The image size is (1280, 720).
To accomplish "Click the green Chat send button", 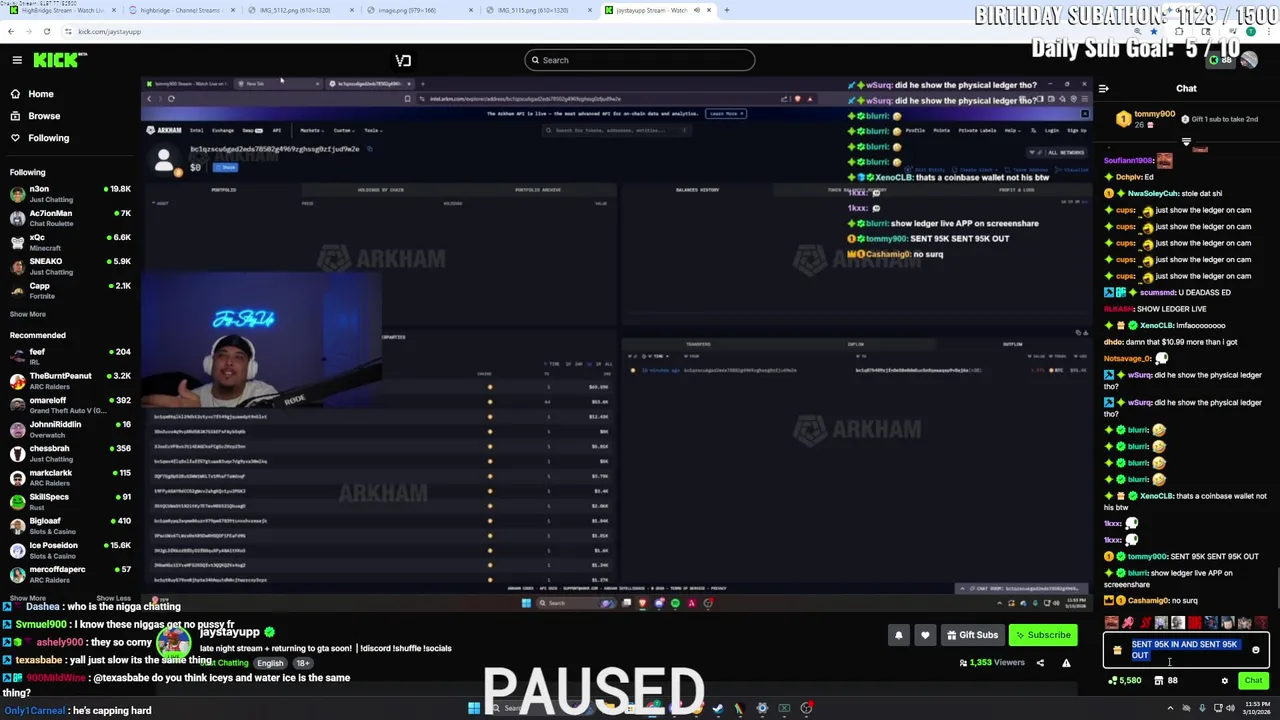I will [x=1253, y=681].
